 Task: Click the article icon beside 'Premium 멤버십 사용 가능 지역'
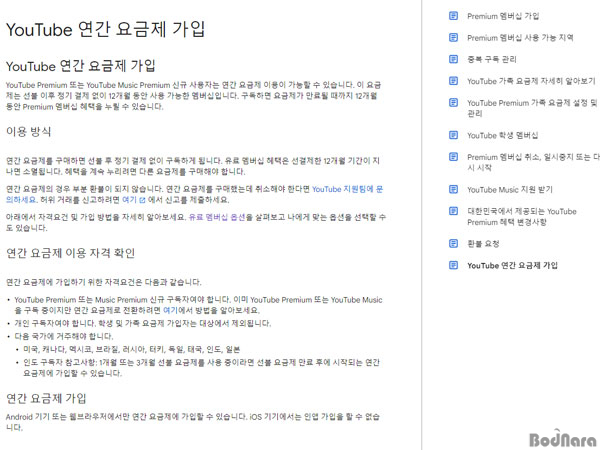(453, 38)
